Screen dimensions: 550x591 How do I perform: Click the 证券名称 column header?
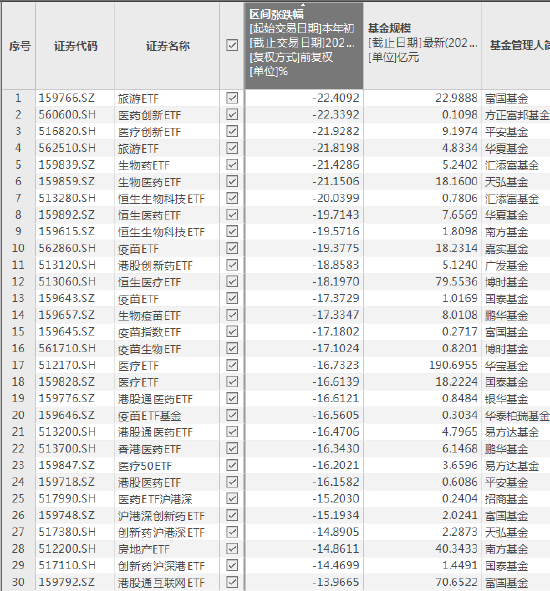(x=167, y=46)
